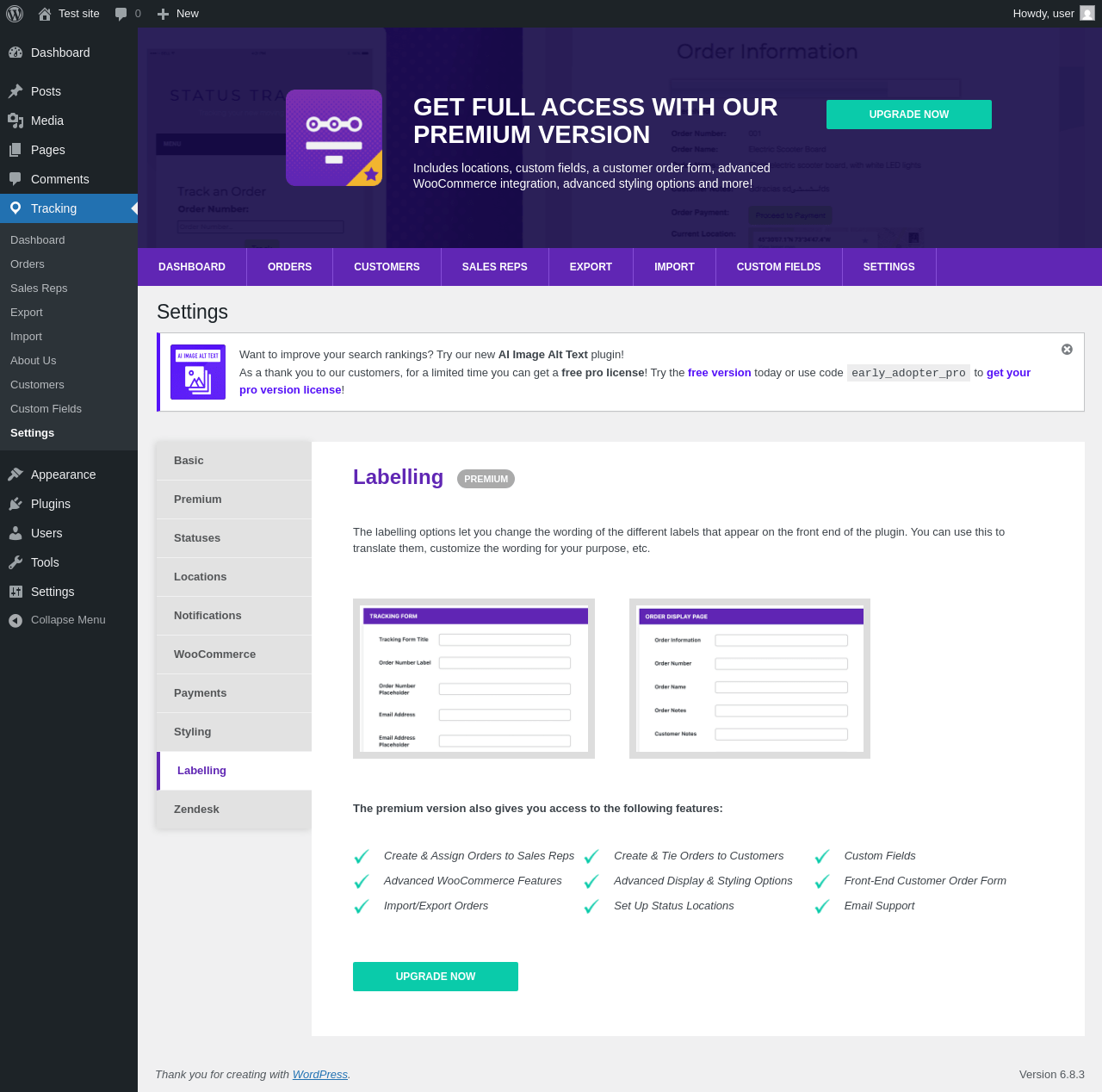Select the Styling settings section

pyautogui.click(x=234, y=732)
